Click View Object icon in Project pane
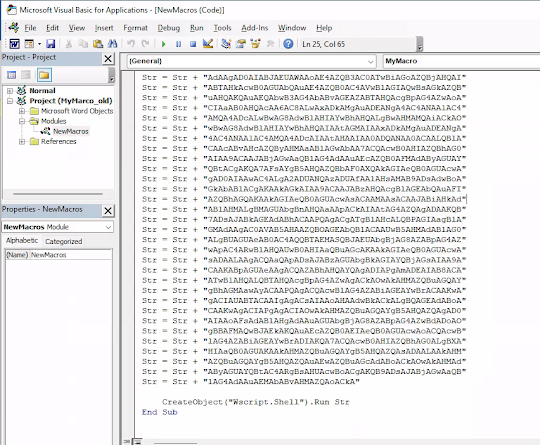The image size is (540, 445). point(26,75)
